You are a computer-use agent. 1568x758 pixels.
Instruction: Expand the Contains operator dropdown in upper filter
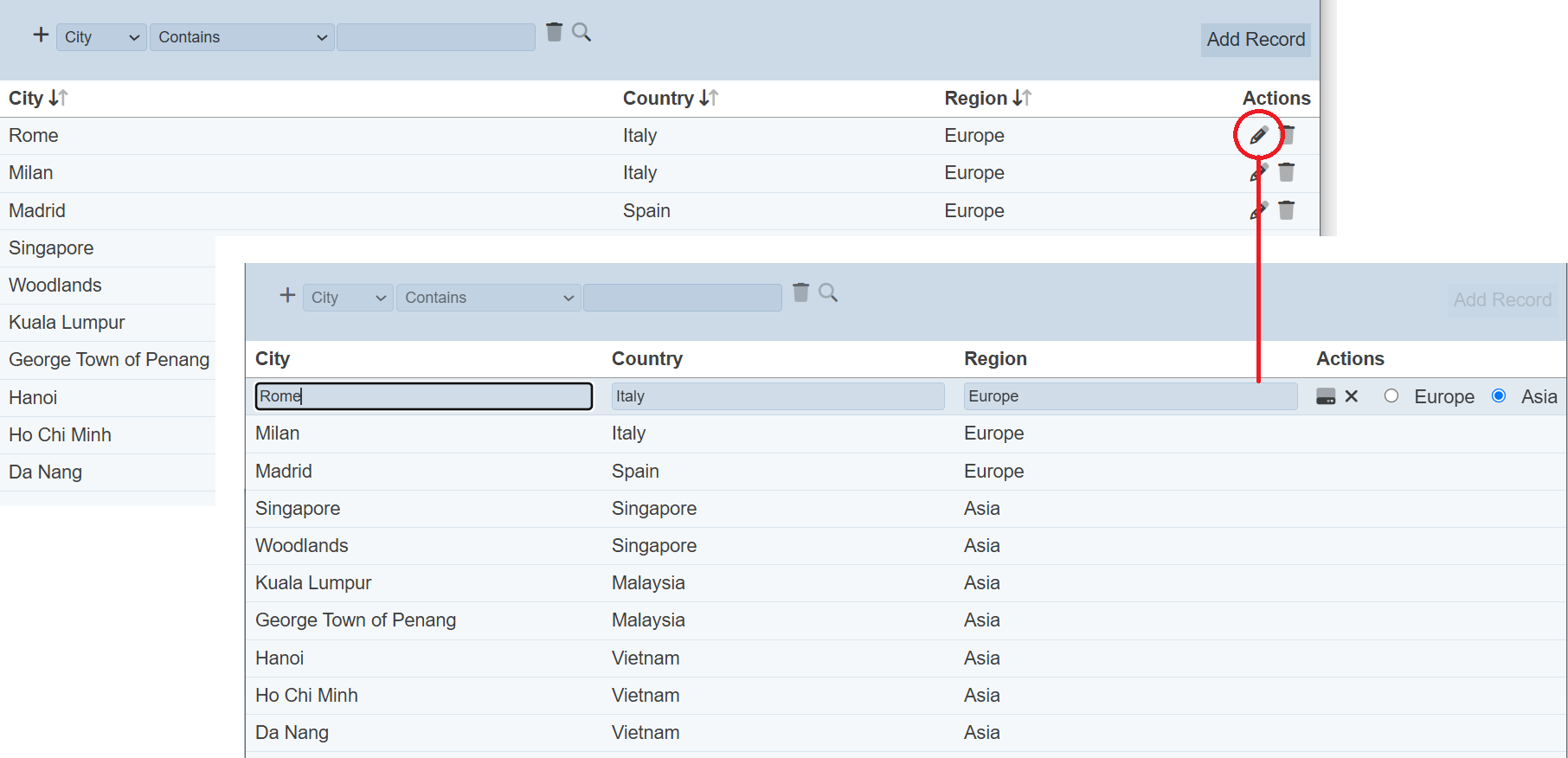[241, 37]
